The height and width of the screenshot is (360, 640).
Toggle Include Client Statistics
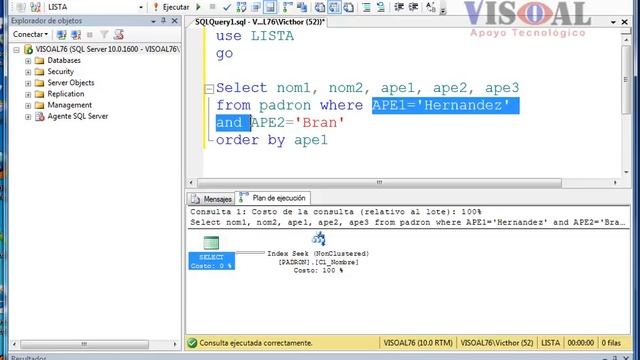[x=302, y=7]
